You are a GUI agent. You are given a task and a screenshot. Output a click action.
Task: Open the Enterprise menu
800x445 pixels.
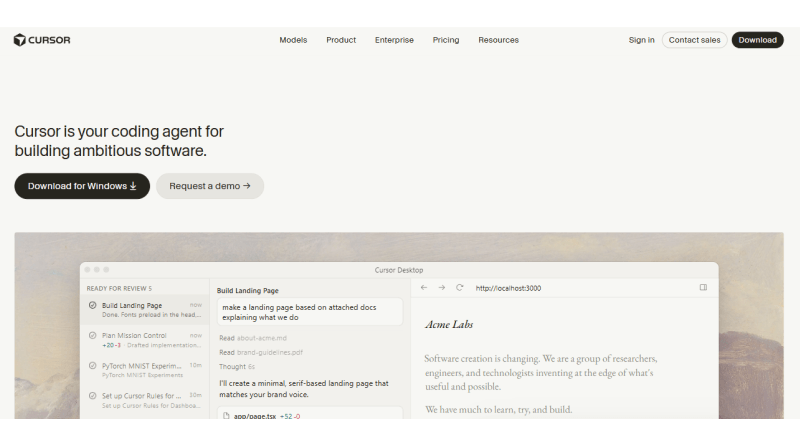[394, 40]
